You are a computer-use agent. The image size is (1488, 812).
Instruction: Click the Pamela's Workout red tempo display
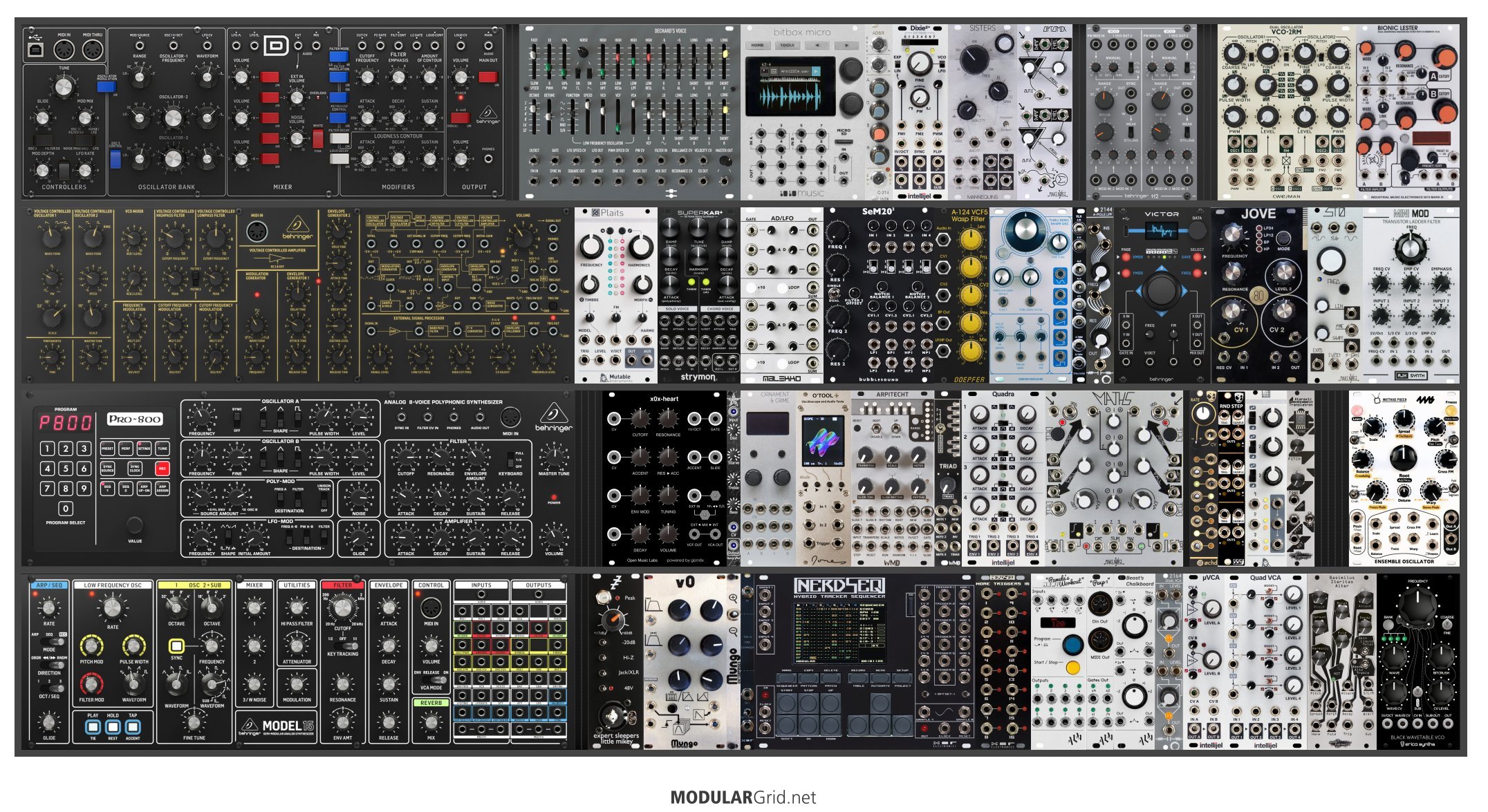pos(1059,623)
